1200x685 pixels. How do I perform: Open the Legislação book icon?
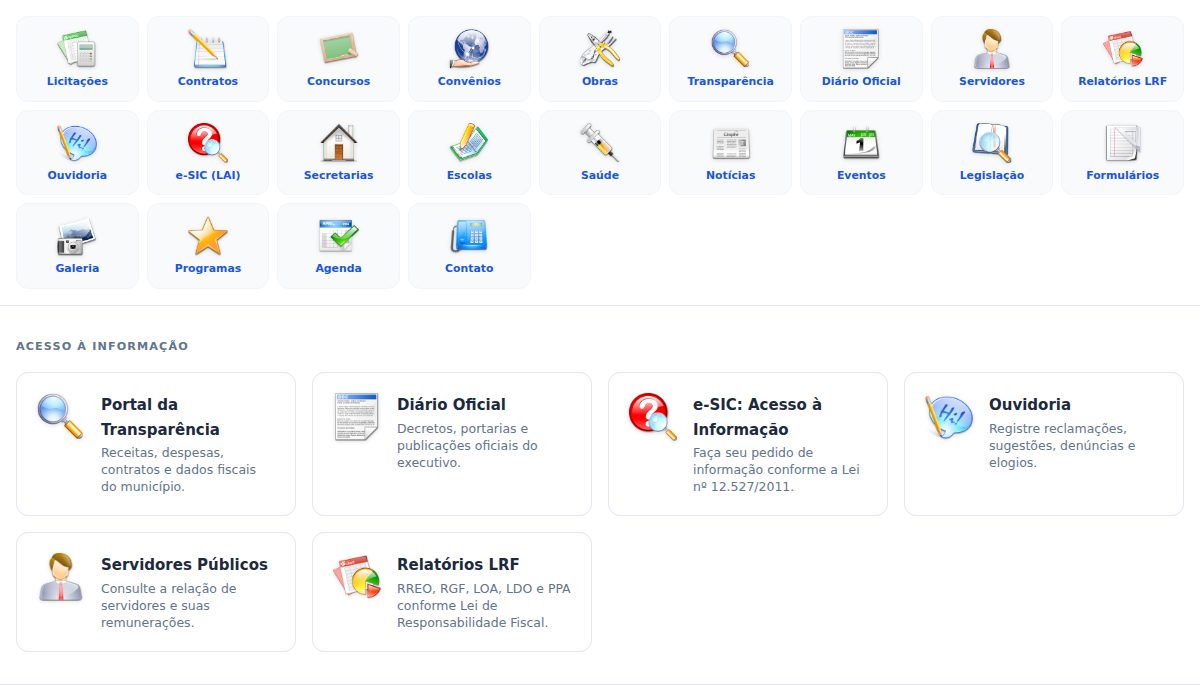click(992, 142)
